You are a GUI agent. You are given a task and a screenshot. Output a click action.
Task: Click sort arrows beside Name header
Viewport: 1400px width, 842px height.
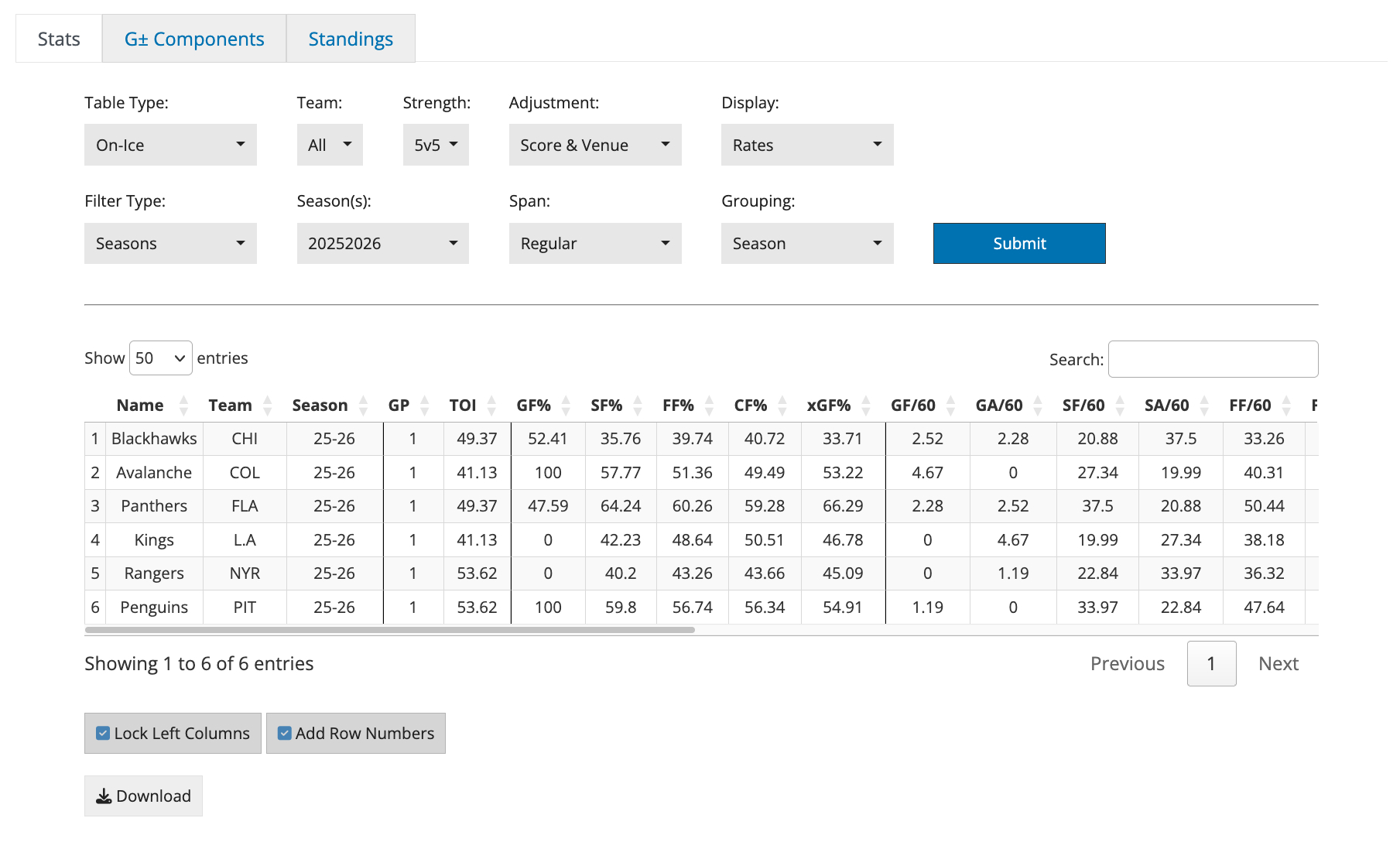(x=183, y=406)
